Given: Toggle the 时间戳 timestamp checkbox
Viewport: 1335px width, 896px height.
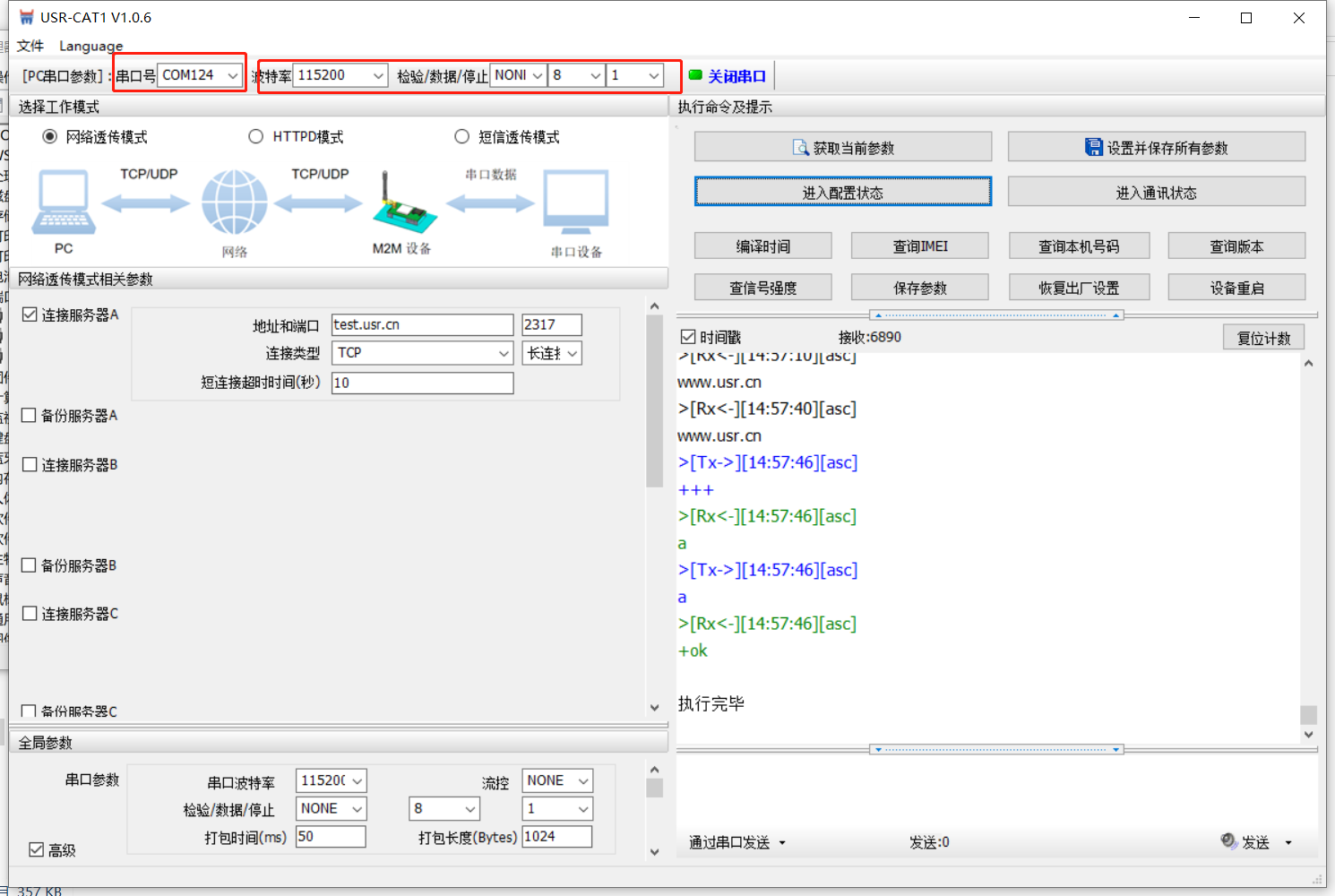Looking at the screenshot, I should (688, 337).
